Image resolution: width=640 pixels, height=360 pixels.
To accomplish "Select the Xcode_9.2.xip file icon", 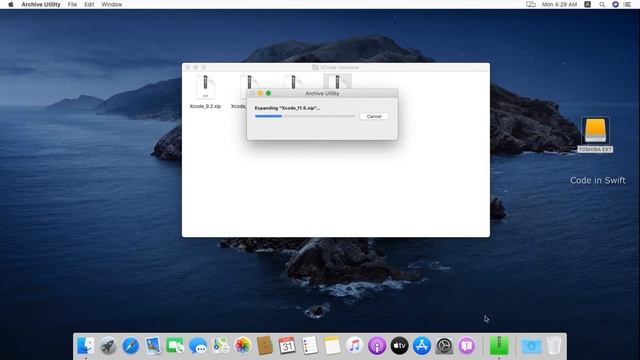I will click(205, 87).
